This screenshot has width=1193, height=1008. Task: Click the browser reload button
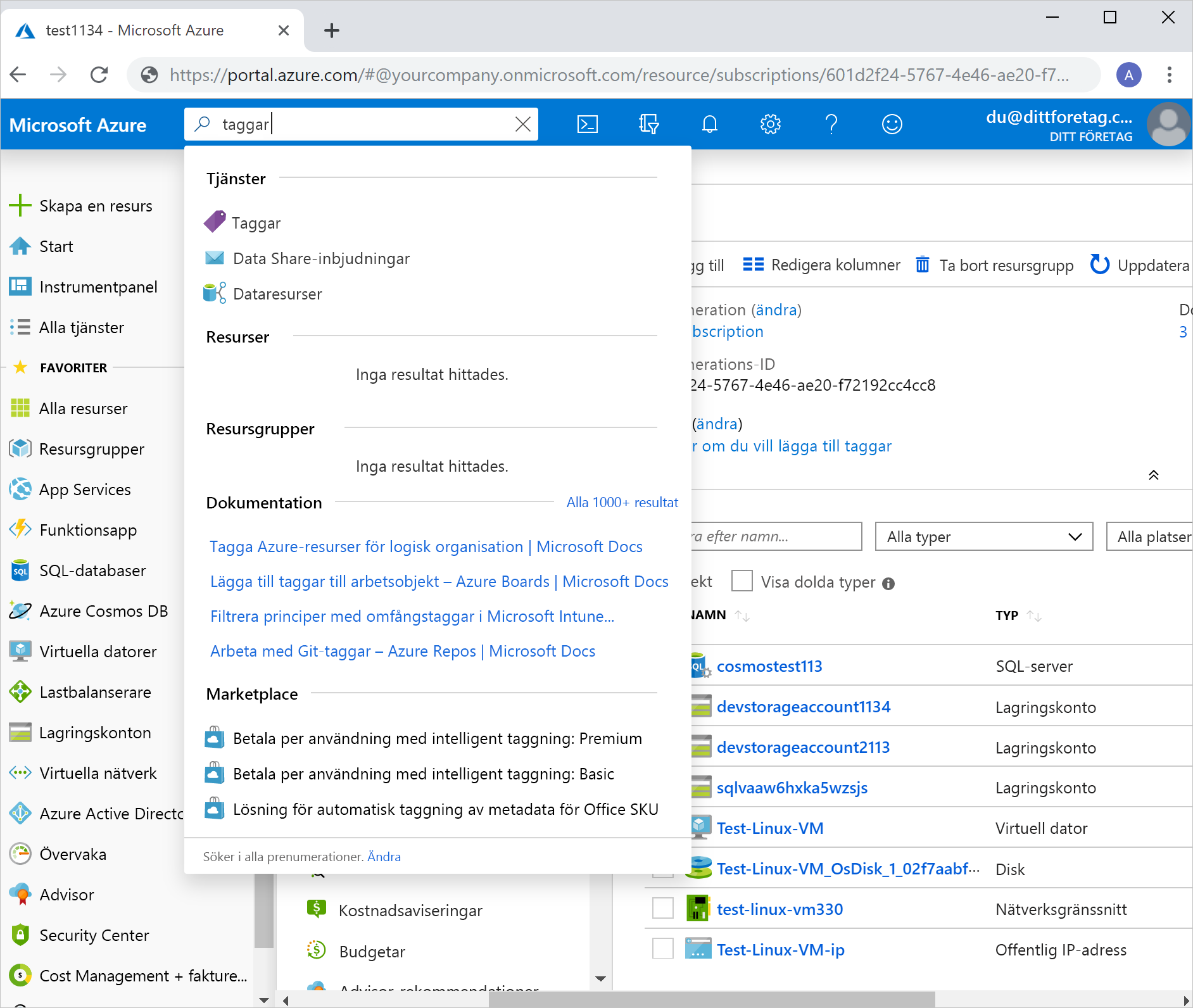99,75
